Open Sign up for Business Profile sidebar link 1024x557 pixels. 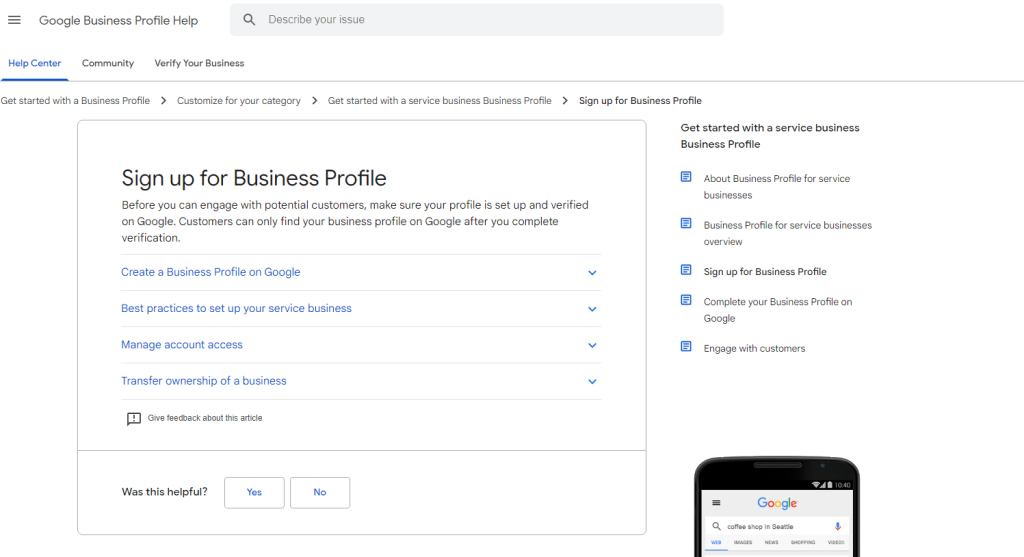tap(765, 272)
